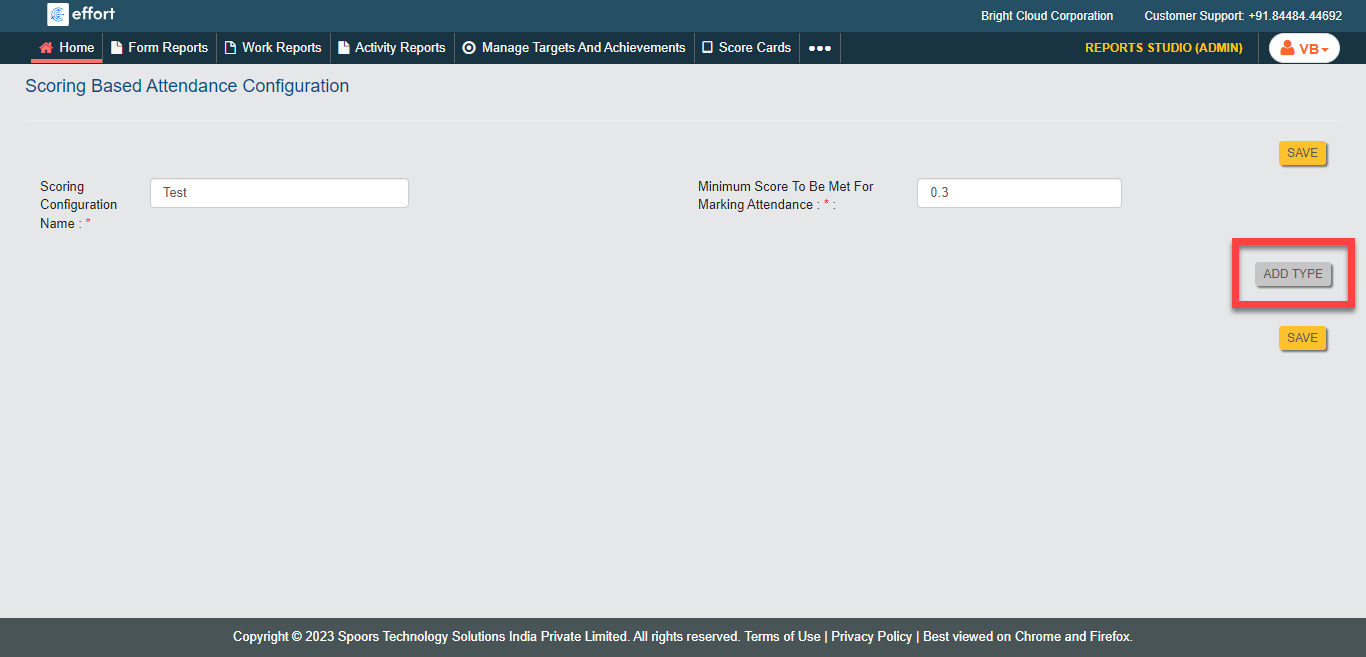
Task: Click the Activity Reports page icon
Action: coord(344,48)
